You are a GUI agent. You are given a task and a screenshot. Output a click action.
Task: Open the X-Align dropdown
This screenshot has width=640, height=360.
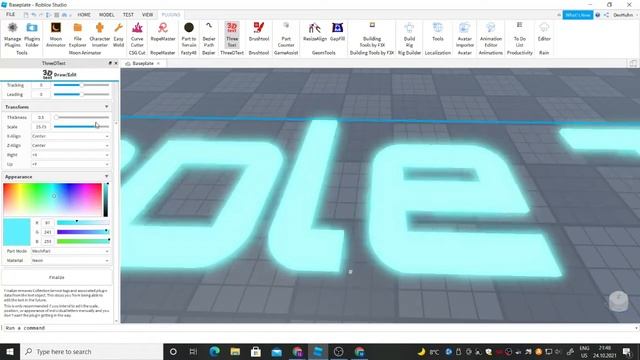[70, 136]
